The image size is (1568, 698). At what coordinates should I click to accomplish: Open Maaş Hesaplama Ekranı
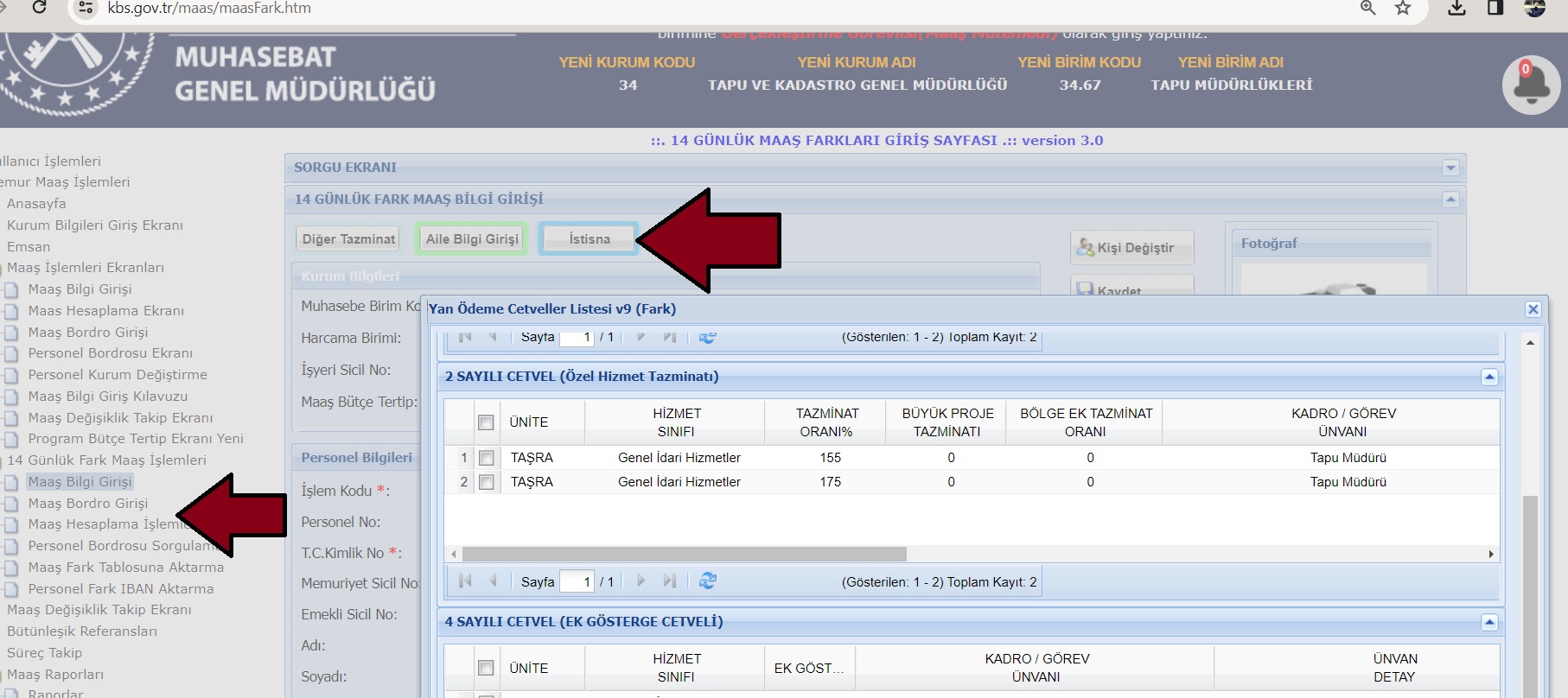[x=106, y=311]
